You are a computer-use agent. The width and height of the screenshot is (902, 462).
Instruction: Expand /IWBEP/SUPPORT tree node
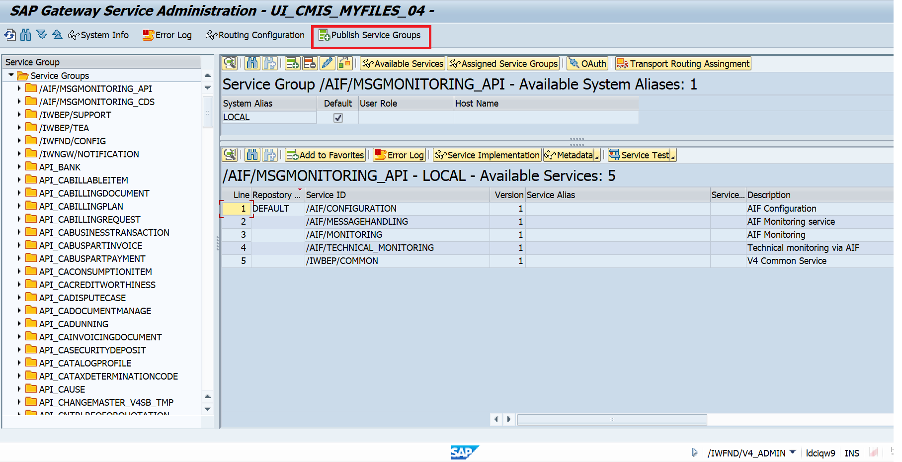tap(19, 114)
